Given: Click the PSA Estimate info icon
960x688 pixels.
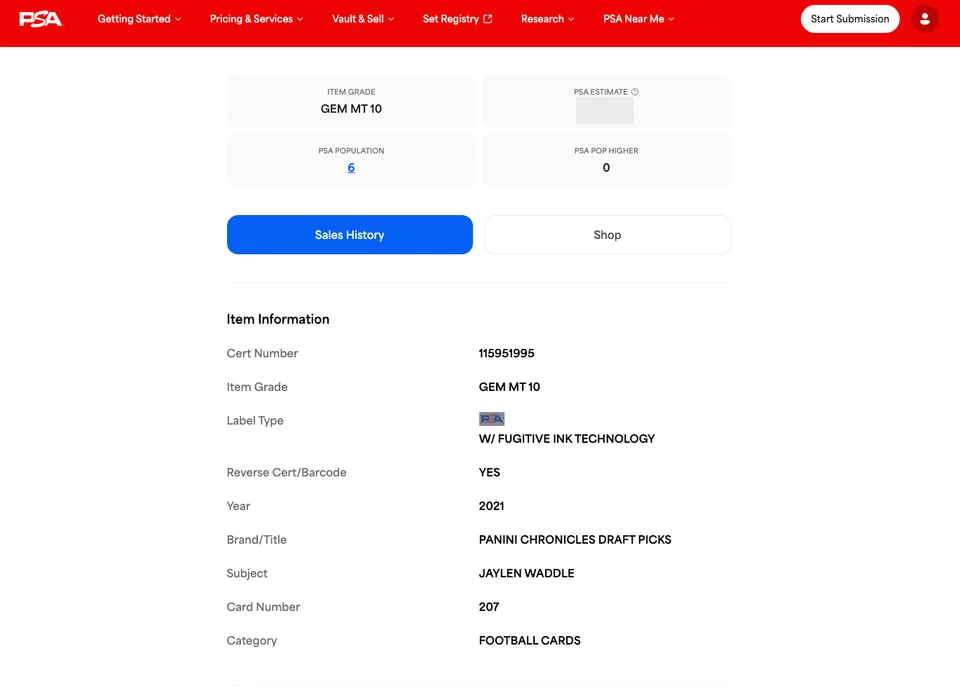Looking at the screenshot, I should (635, 92).
